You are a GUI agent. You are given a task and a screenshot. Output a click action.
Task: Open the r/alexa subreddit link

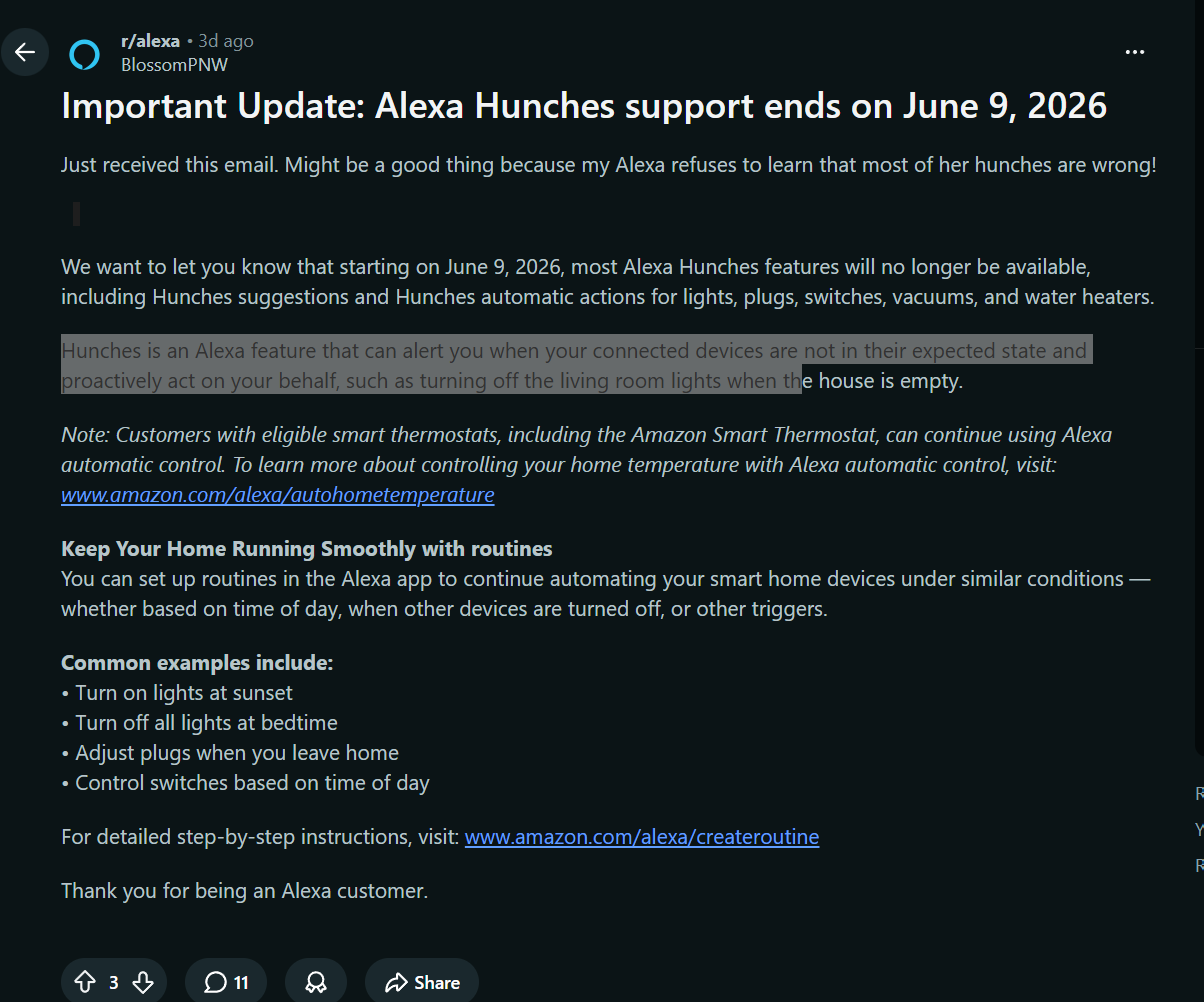click(x=150, y=41)
